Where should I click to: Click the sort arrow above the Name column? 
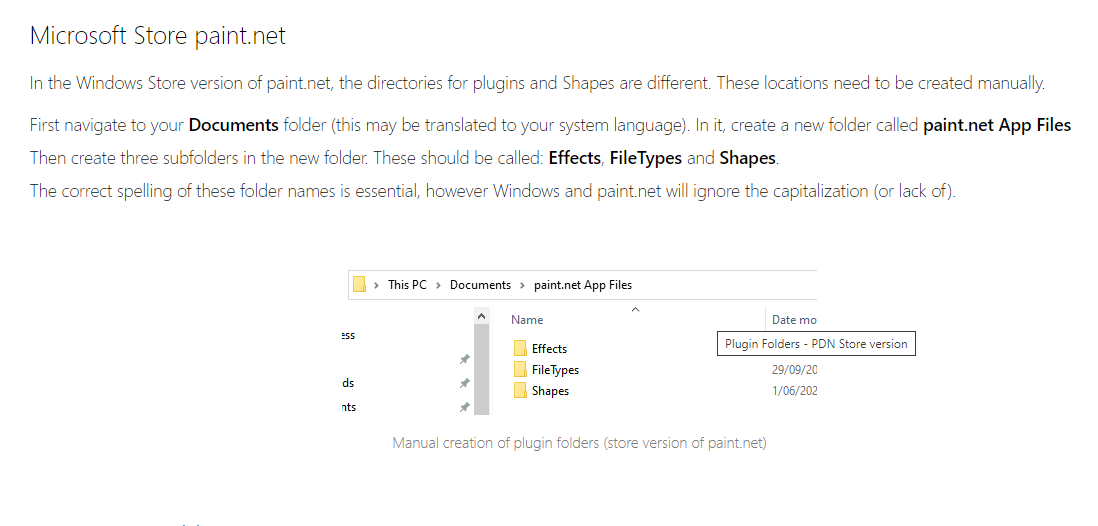click(x=634, y=309)
